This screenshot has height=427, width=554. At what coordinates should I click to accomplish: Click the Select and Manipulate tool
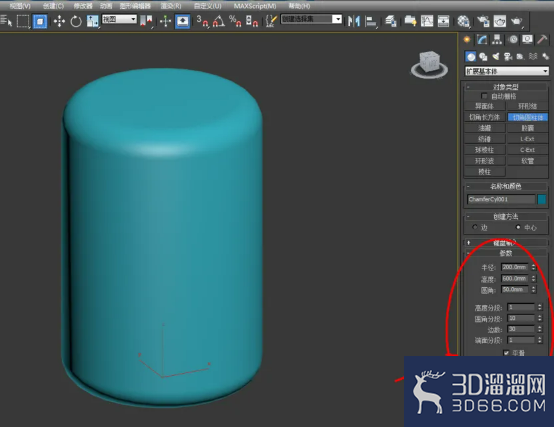(165, 21)
